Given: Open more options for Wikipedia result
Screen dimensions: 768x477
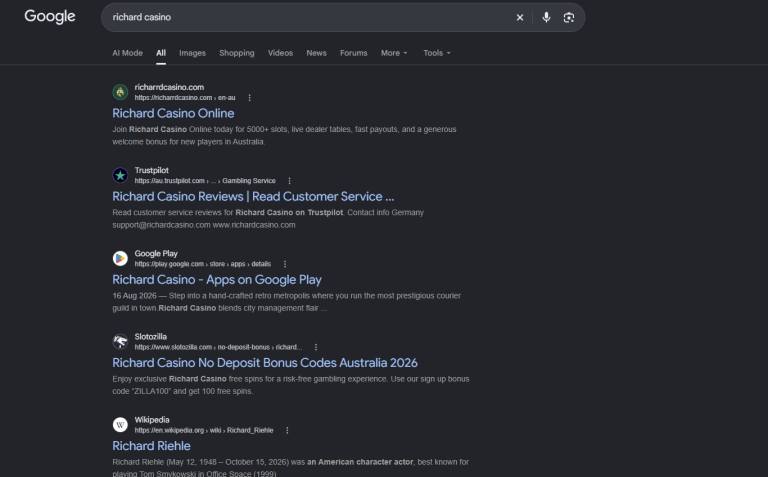Looking at the screenshot, I should (287, 430).
